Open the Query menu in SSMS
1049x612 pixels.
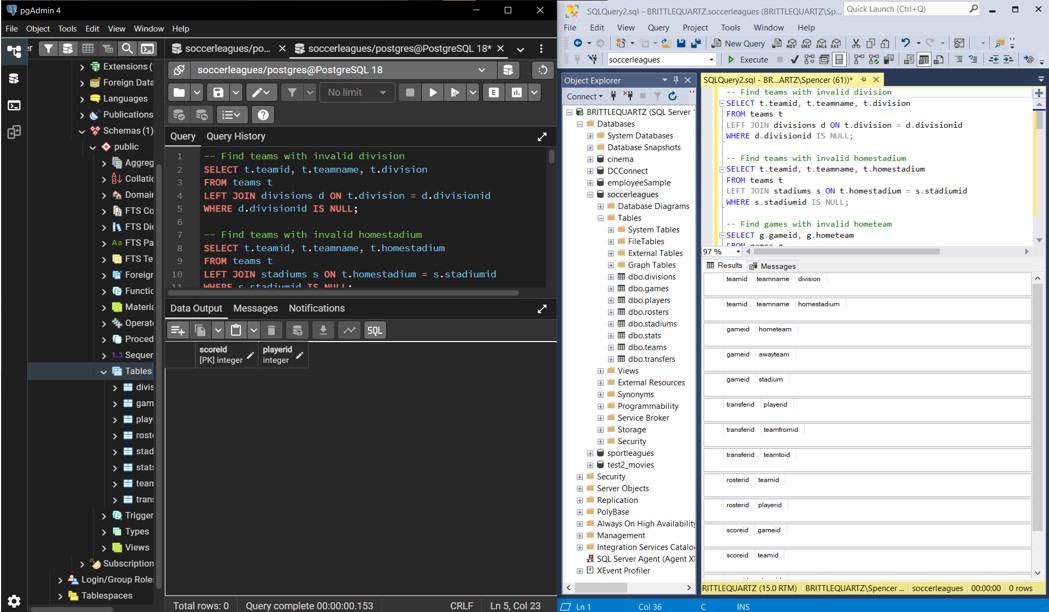658,27
